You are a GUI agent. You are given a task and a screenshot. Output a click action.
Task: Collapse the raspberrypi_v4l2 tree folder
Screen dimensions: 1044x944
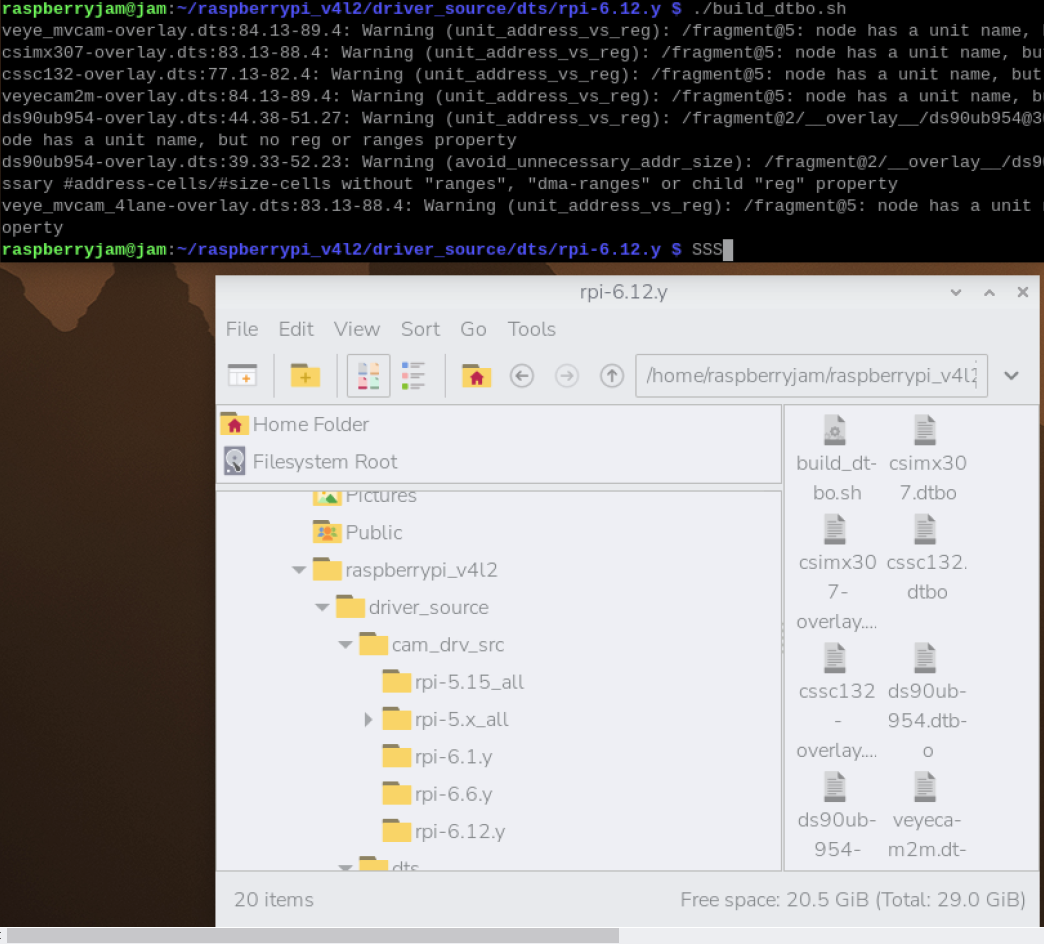298,570
